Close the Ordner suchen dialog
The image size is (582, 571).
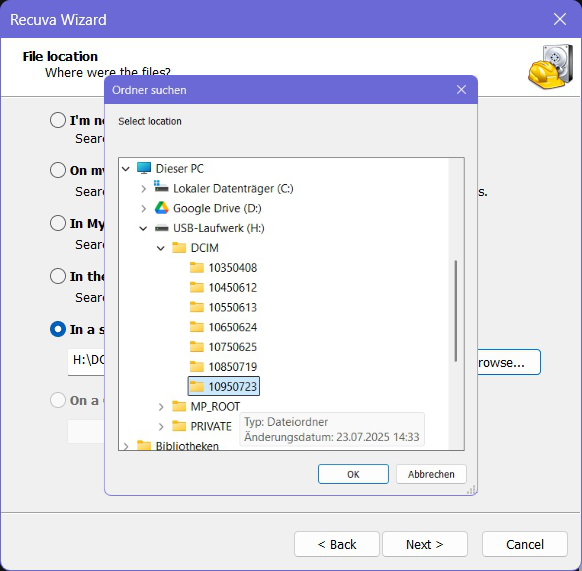(x=461, y=89)
